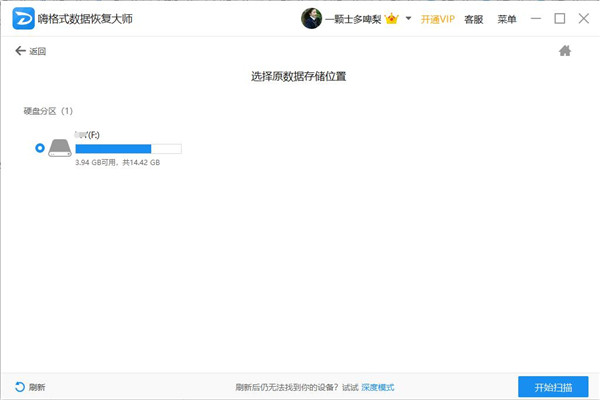600x400 pixels.
Task: Click the F: drive usage bar
Action: click(x=128, y=148)
